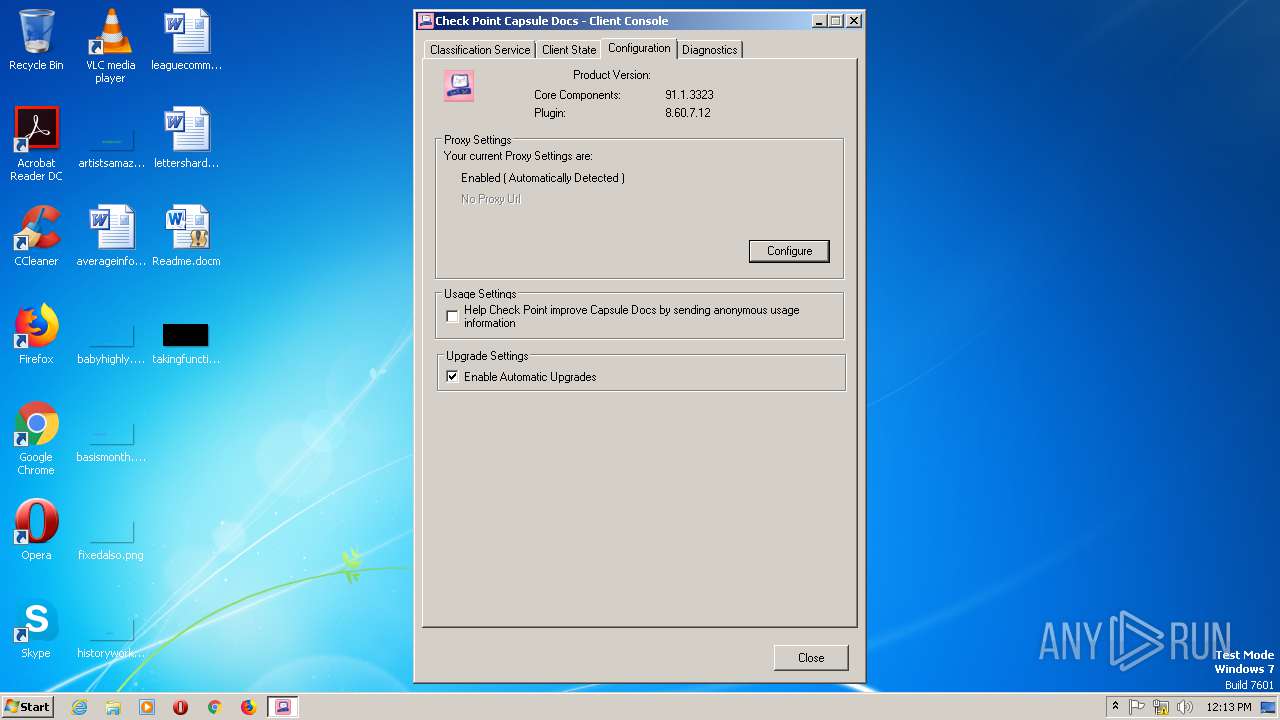Click the Chrome icon in taskbar
1280x720 pixels.
214,707
